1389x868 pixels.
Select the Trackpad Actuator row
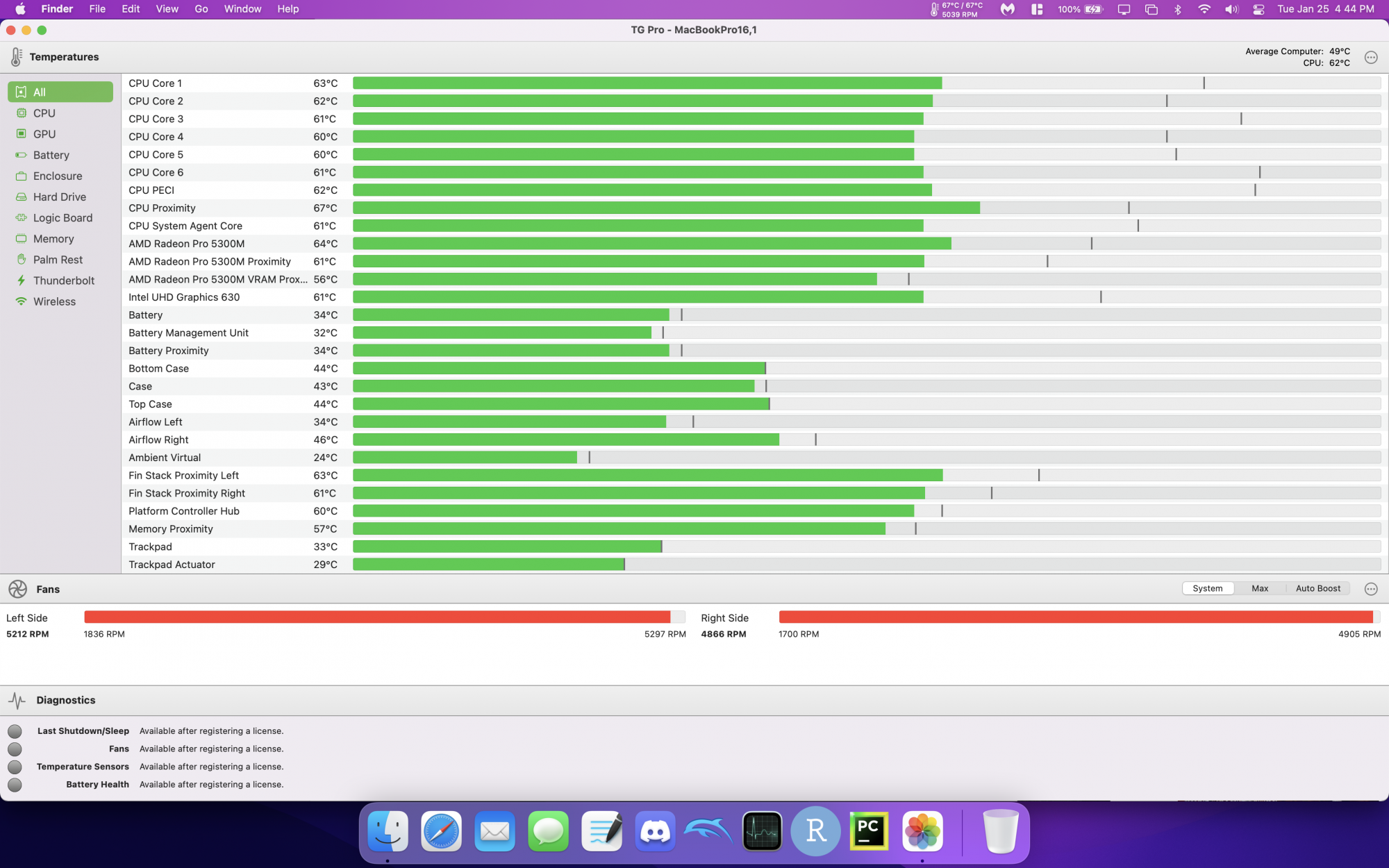[x=755, y=565]
